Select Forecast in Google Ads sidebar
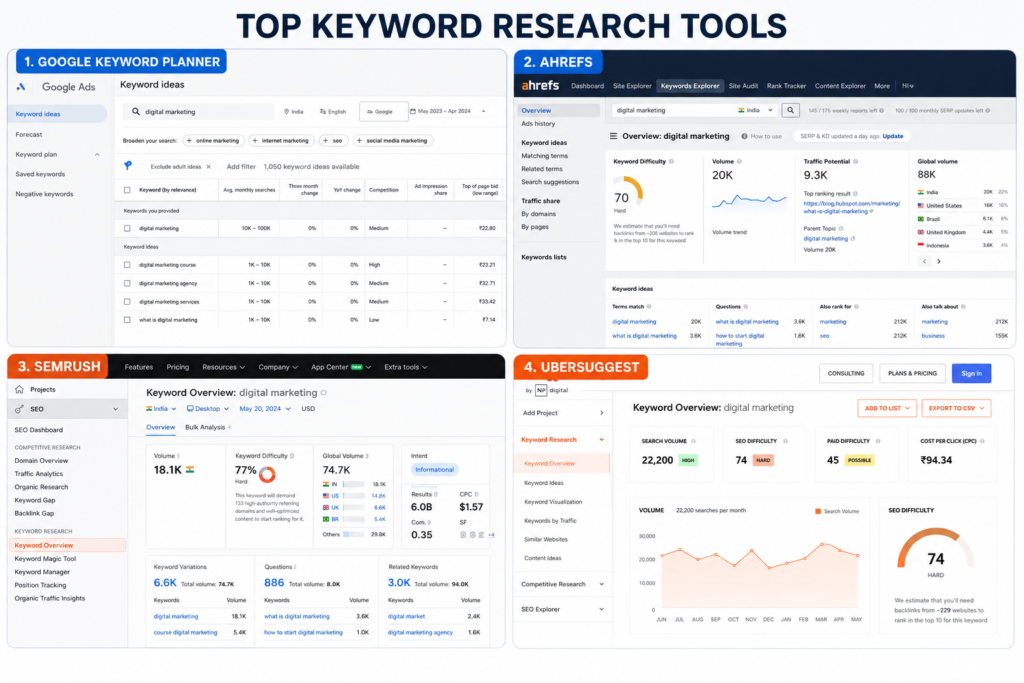The width and height of the screenshot is (1024, 683). click(29, 135)
